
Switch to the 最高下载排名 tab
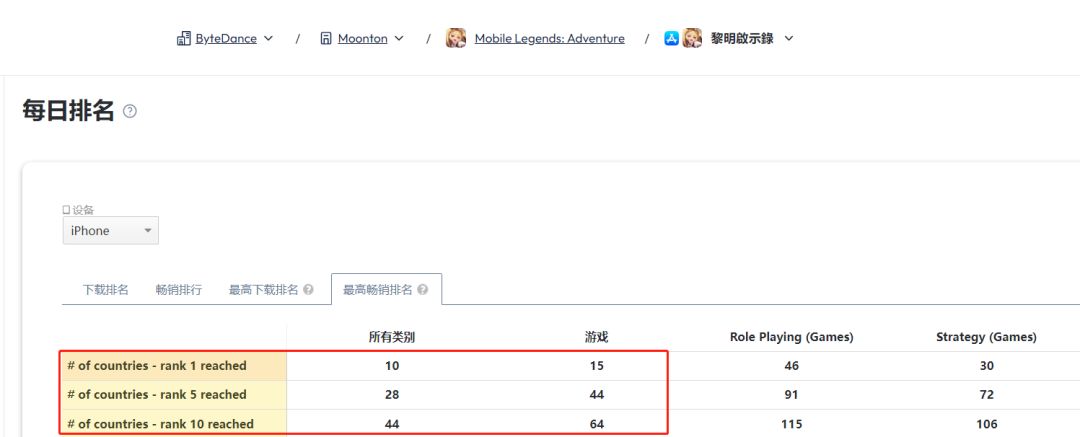point(264,290)
